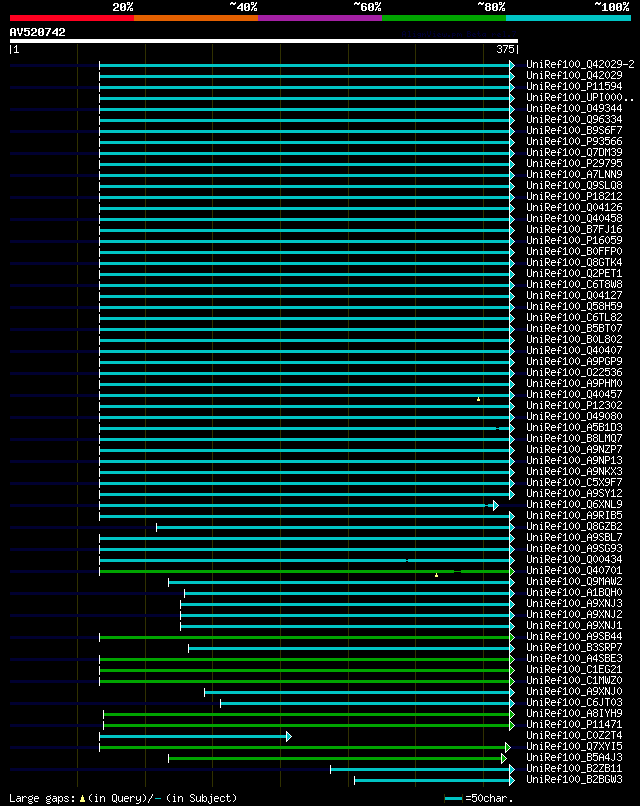The width and height of the screenshot is (640, 806).
Task: Click yellow query gap marker in Q40457 row
Action: (479, 399)
